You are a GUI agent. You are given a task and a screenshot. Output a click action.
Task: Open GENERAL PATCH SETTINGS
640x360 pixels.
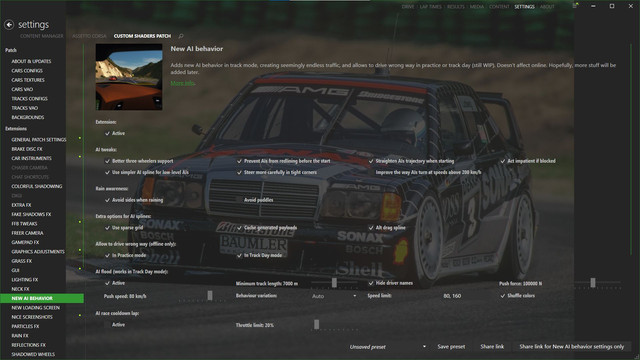pos(39,140)
